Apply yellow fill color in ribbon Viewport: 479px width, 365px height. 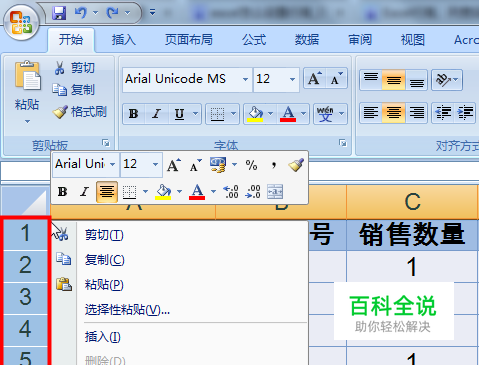point(255,114)
